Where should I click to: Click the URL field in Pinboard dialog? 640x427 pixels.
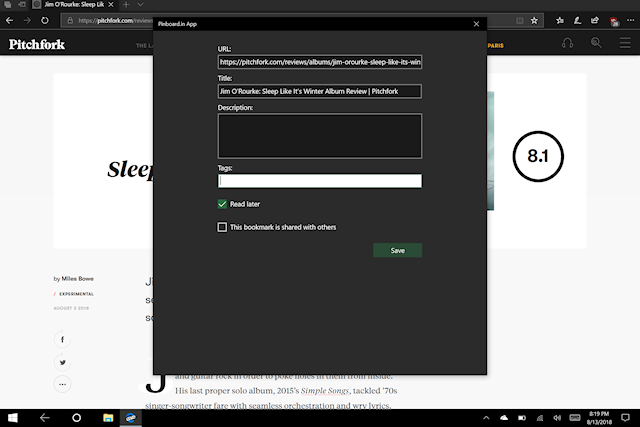coord(320,62)
